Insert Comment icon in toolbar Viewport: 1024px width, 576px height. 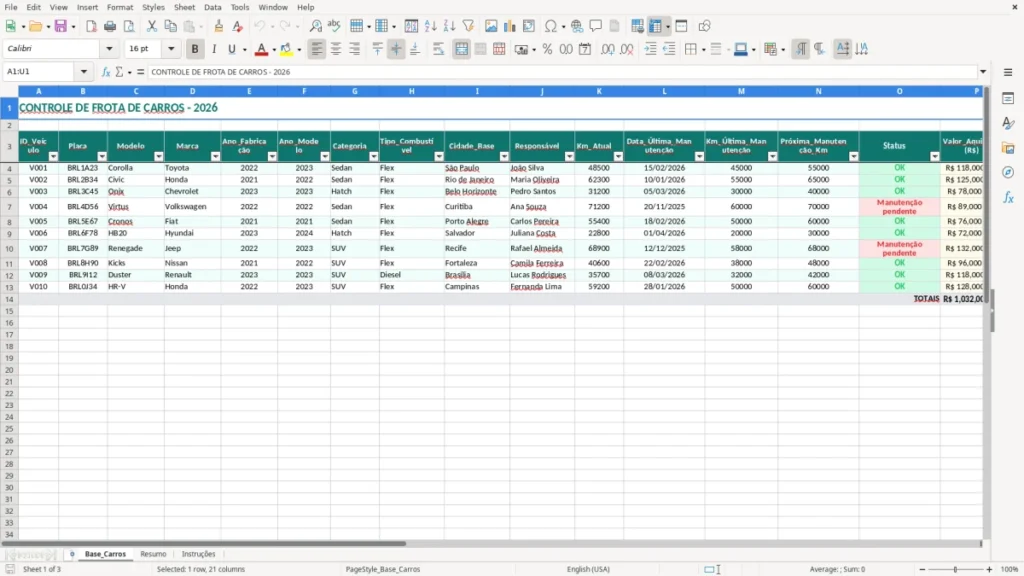point(596,26)
